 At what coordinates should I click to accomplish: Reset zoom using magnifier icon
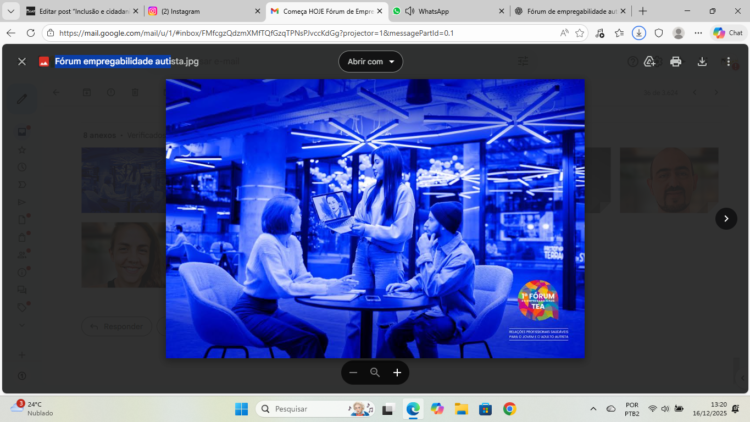pos(375,372)
